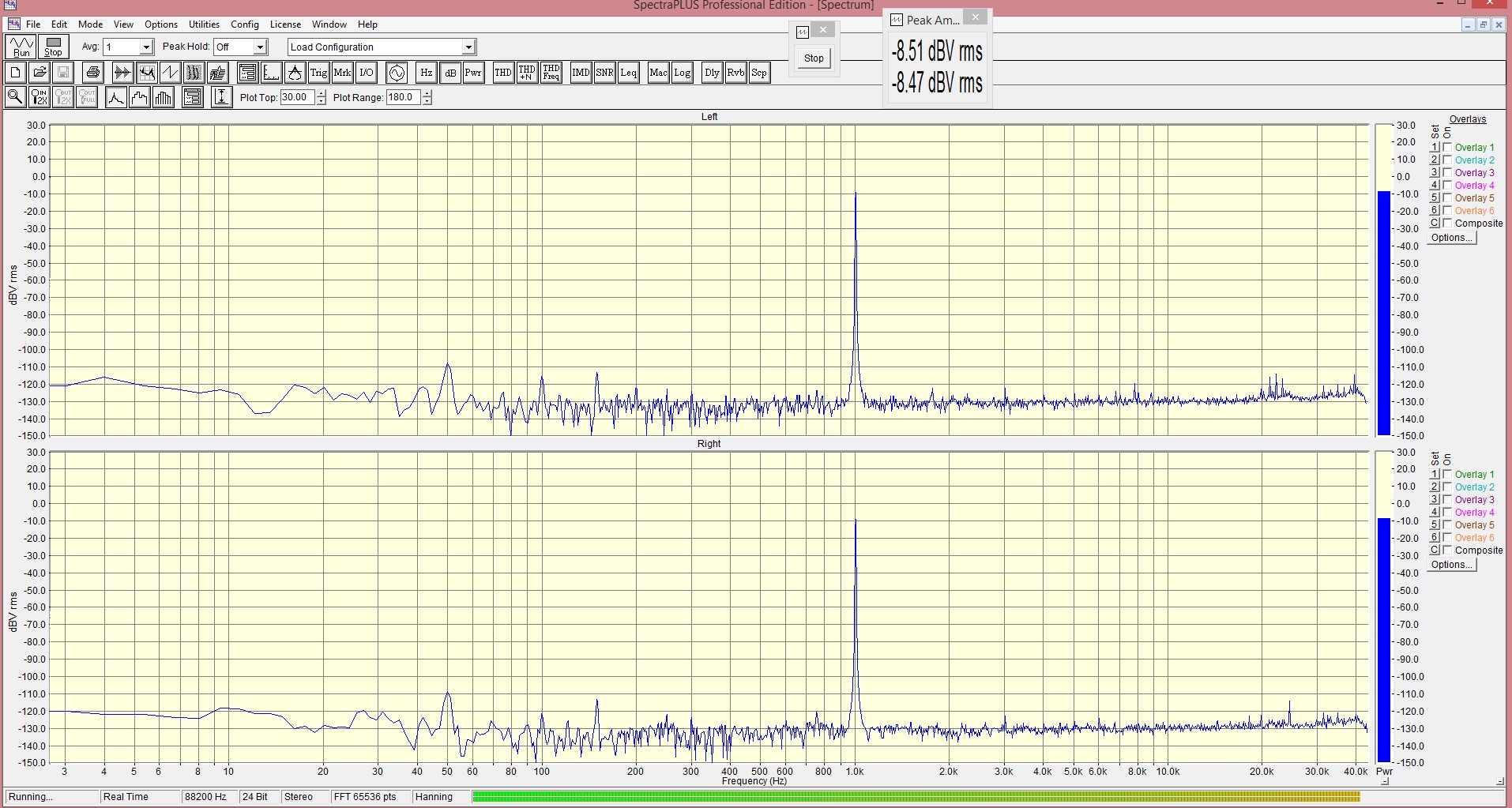1512x808 pixels.
Task: Expand the Load Configuration combo box
Action: pos(468,47)
